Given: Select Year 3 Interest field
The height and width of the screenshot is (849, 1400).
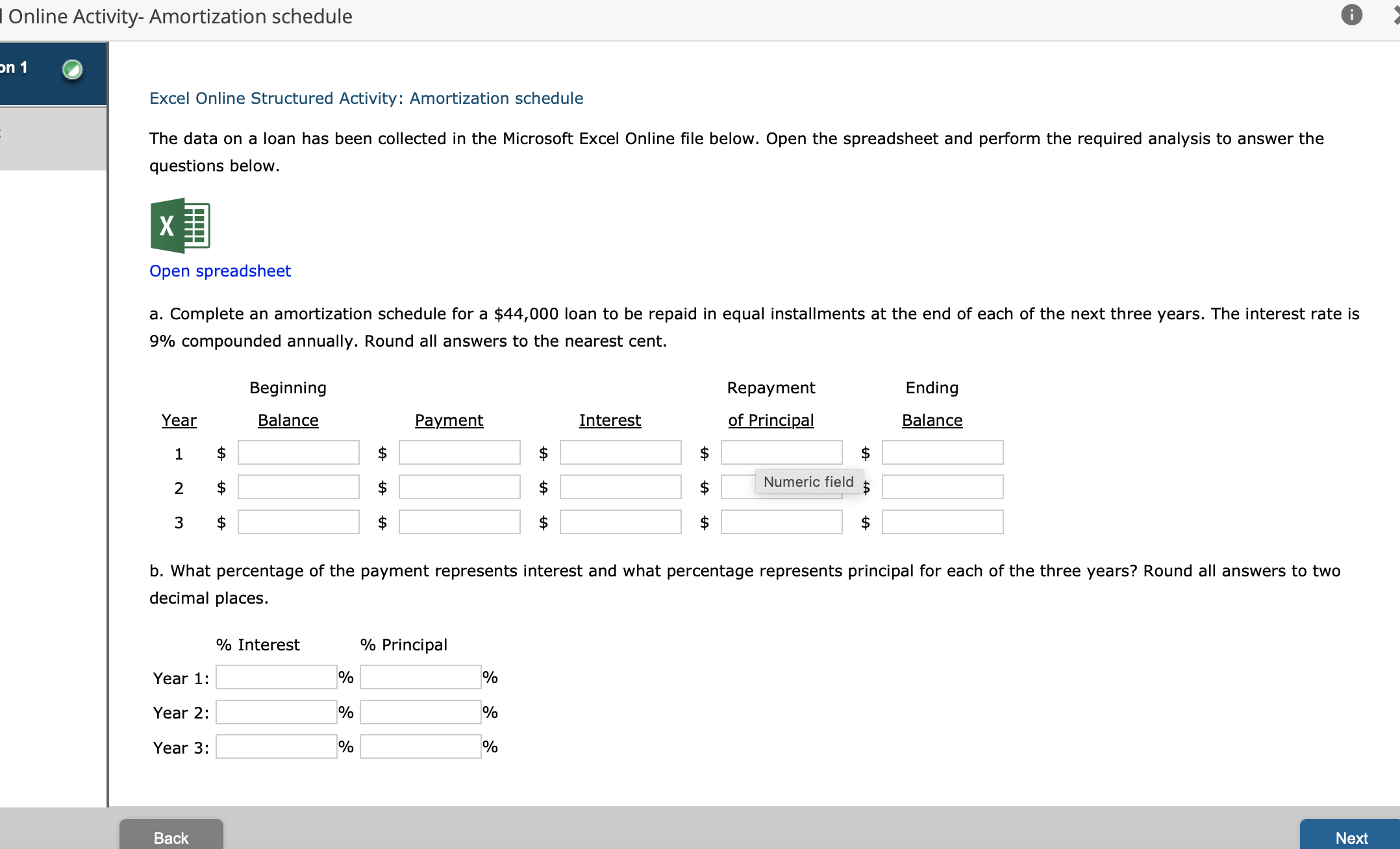Looking at the screenshot, I should click(x=621, y=522).
